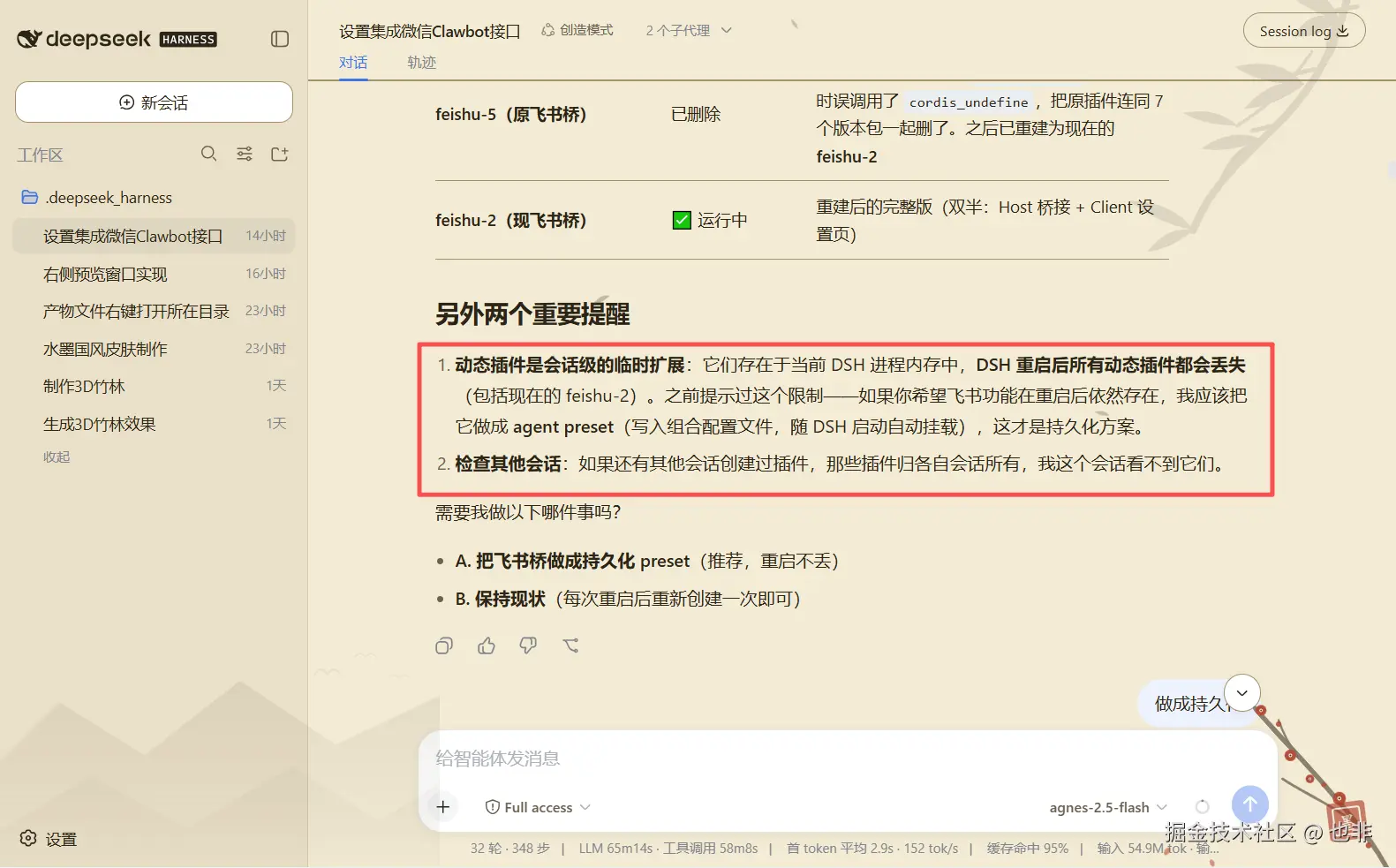Collapse the sidebar with the panel icon
1396x868 pixels.
[280, 39]
